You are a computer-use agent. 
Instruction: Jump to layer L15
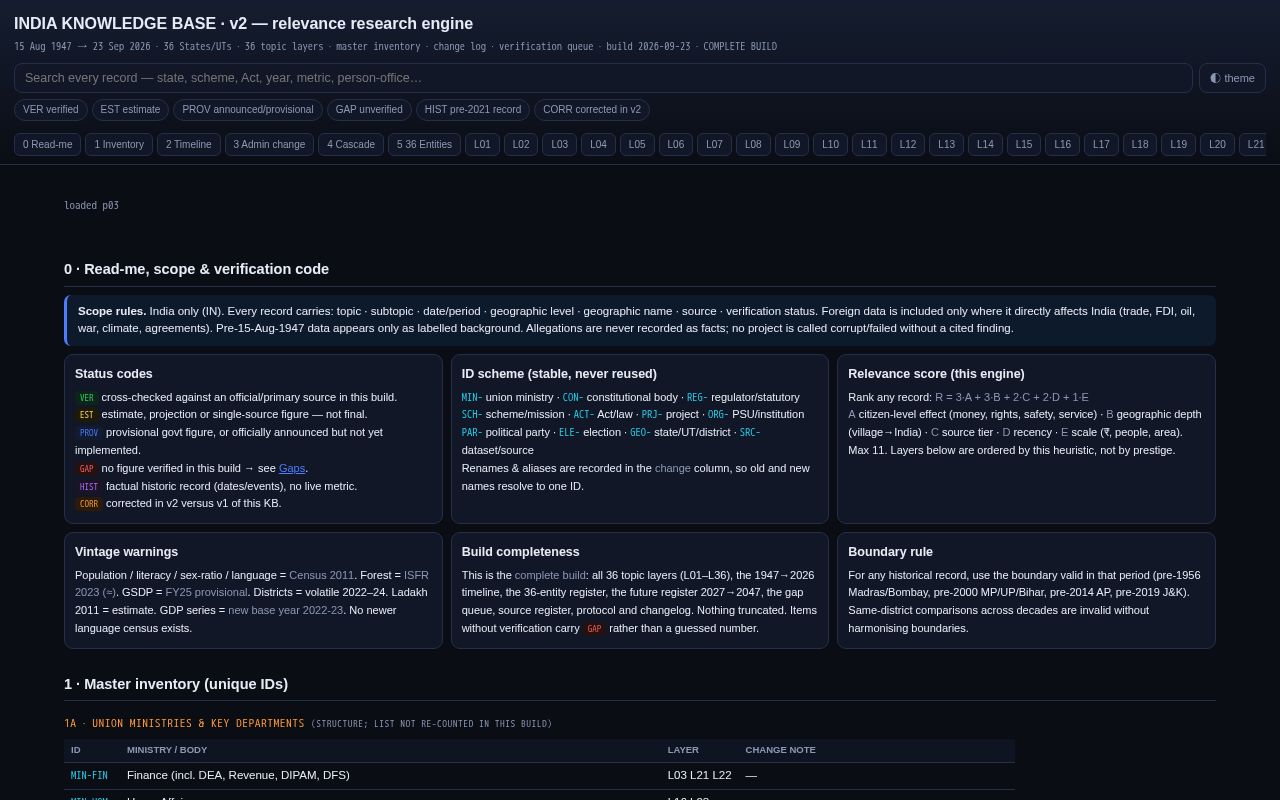1024,145
